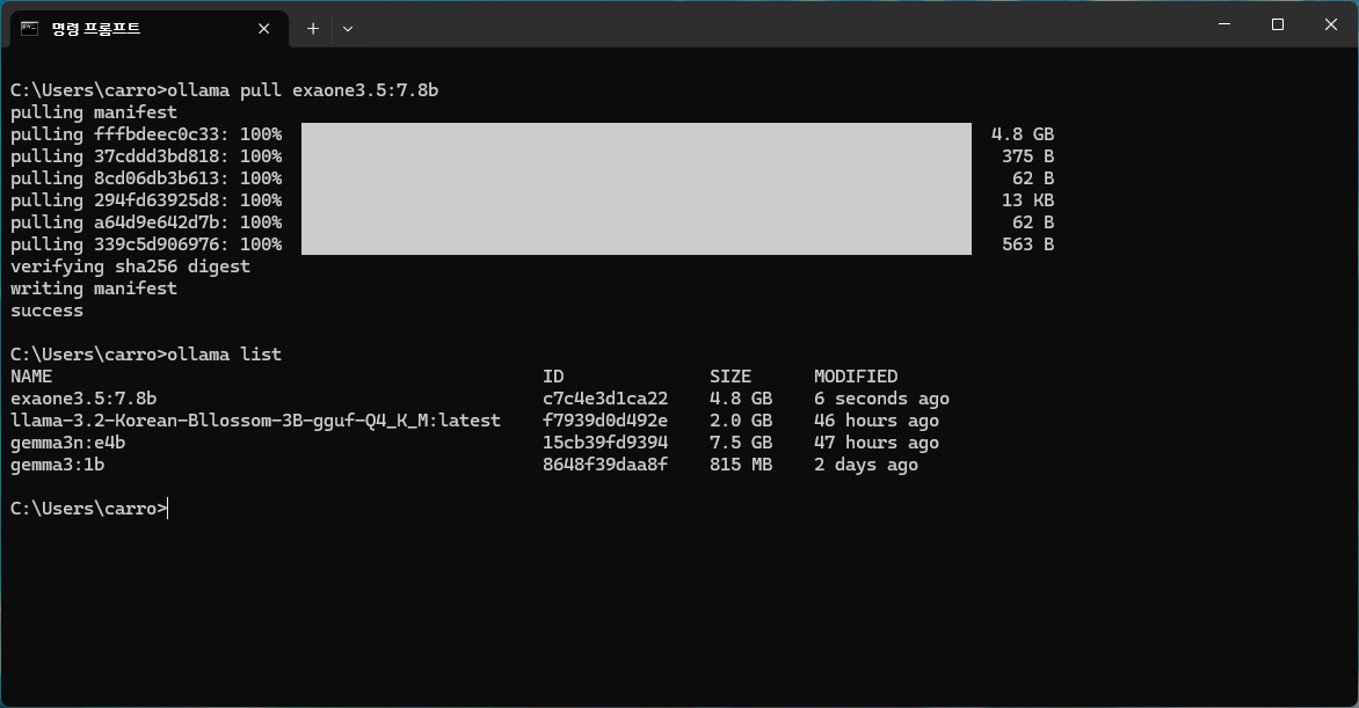Click the 'verifying sha256 digest' line
The height and width of the screenshot is (708, 1359).
pyautogui.click(x=130, y=266)
